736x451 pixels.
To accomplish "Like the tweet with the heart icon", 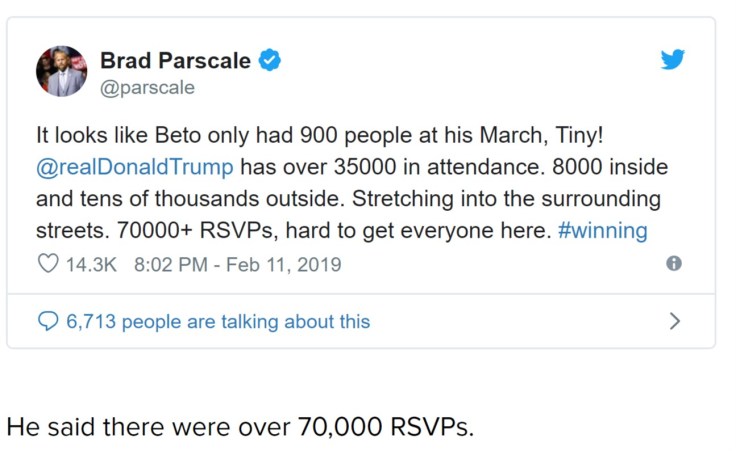I will pyautogui.click(x=47, y=265).
